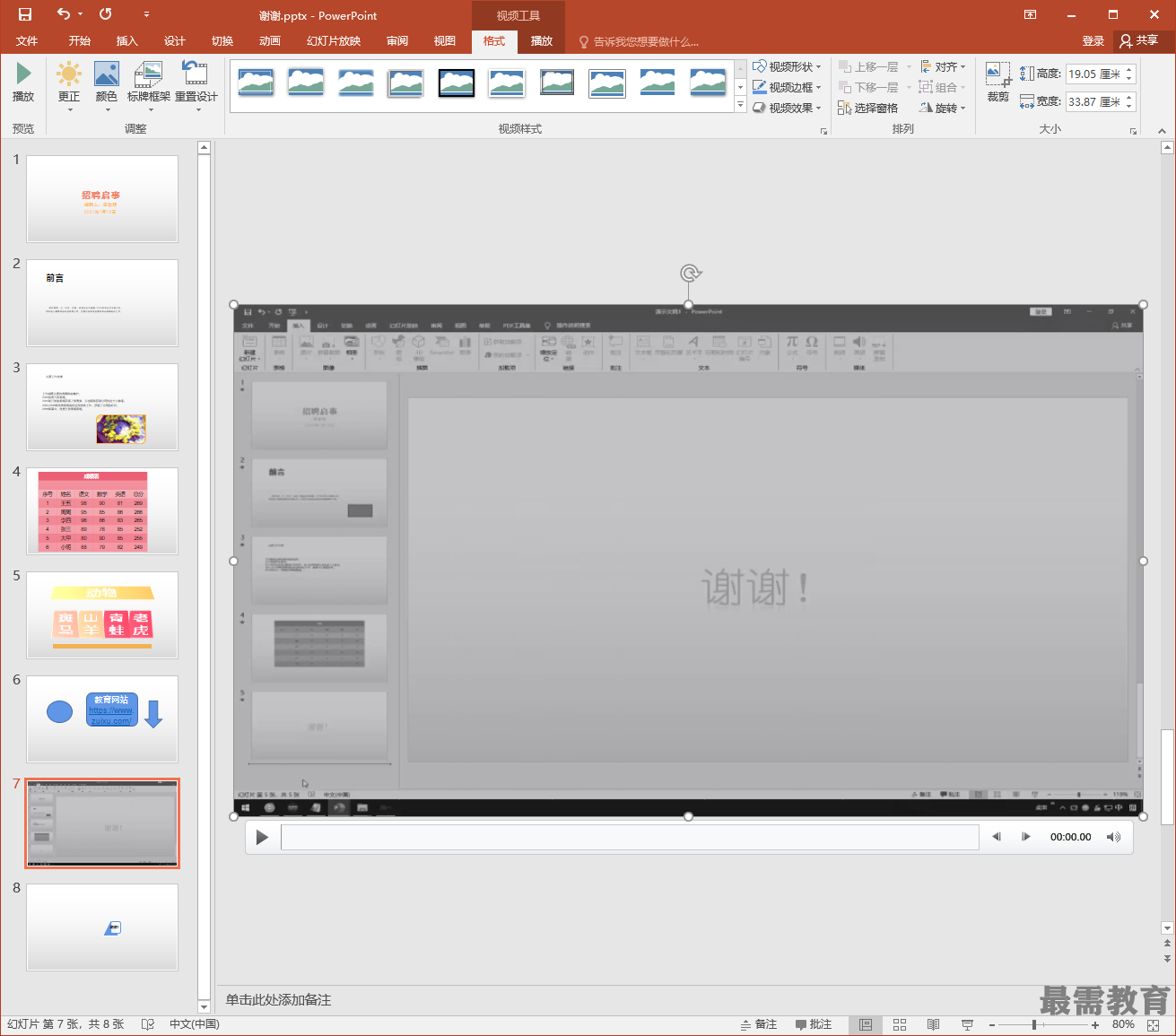Open the 视频边框 dropdown
Screen dimensions: 1176x1036
tap(787, 87)
